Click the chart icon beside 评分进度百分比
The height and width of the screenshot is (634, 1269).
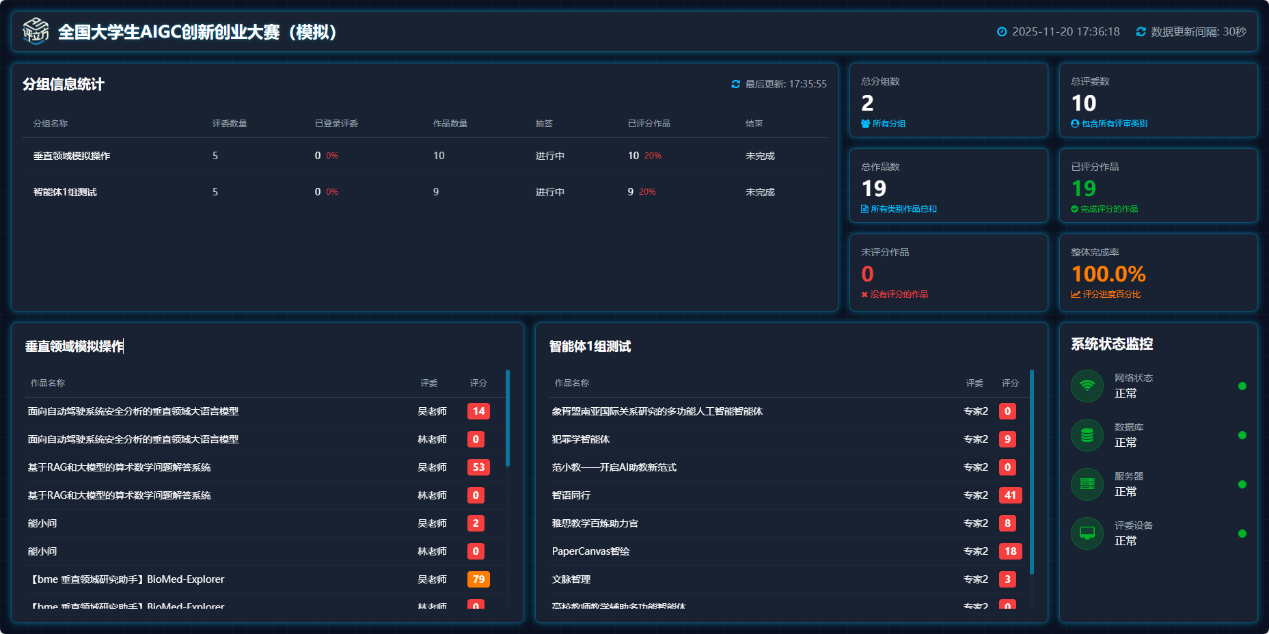[x=1076, y=295]
